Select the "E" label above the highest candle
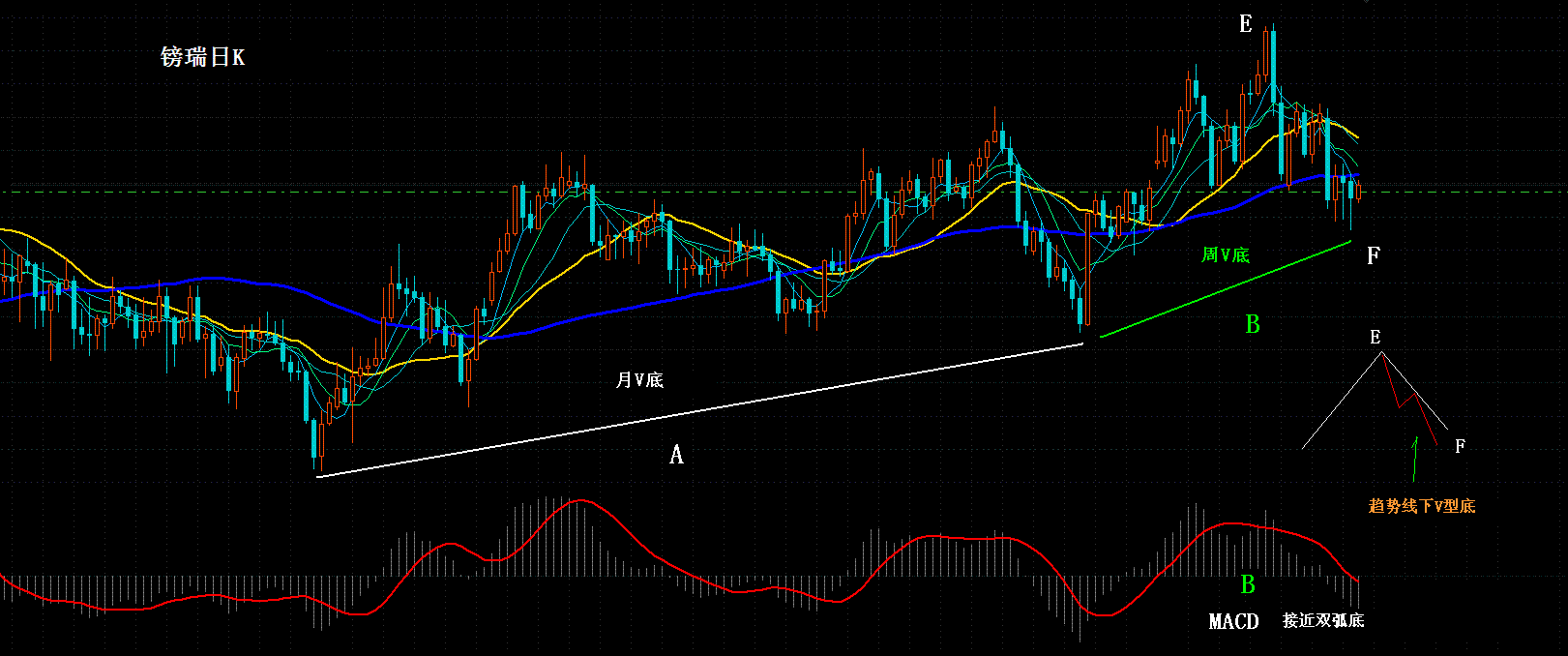The image size is (1568, 656). click(1246, 24)
